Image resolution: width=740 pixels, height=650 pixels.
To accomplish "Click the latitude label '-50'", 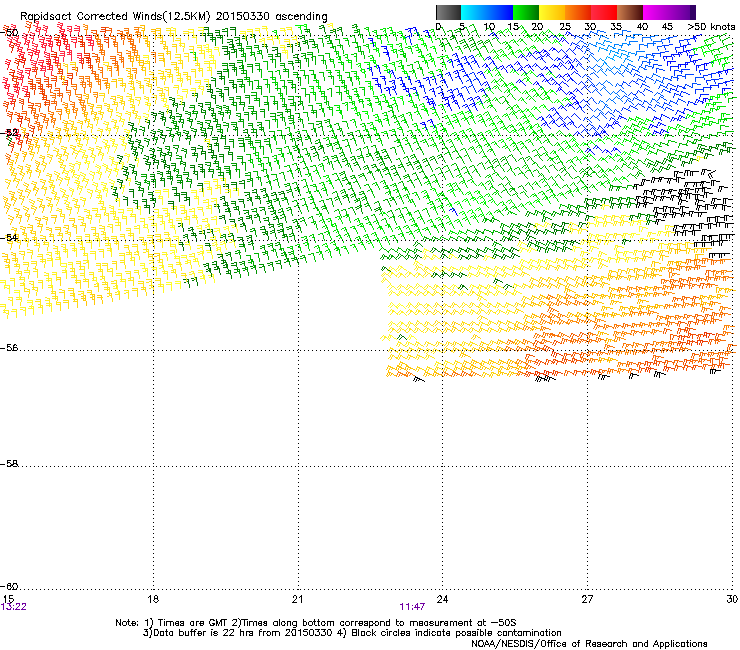I will (x=9, y=33).
